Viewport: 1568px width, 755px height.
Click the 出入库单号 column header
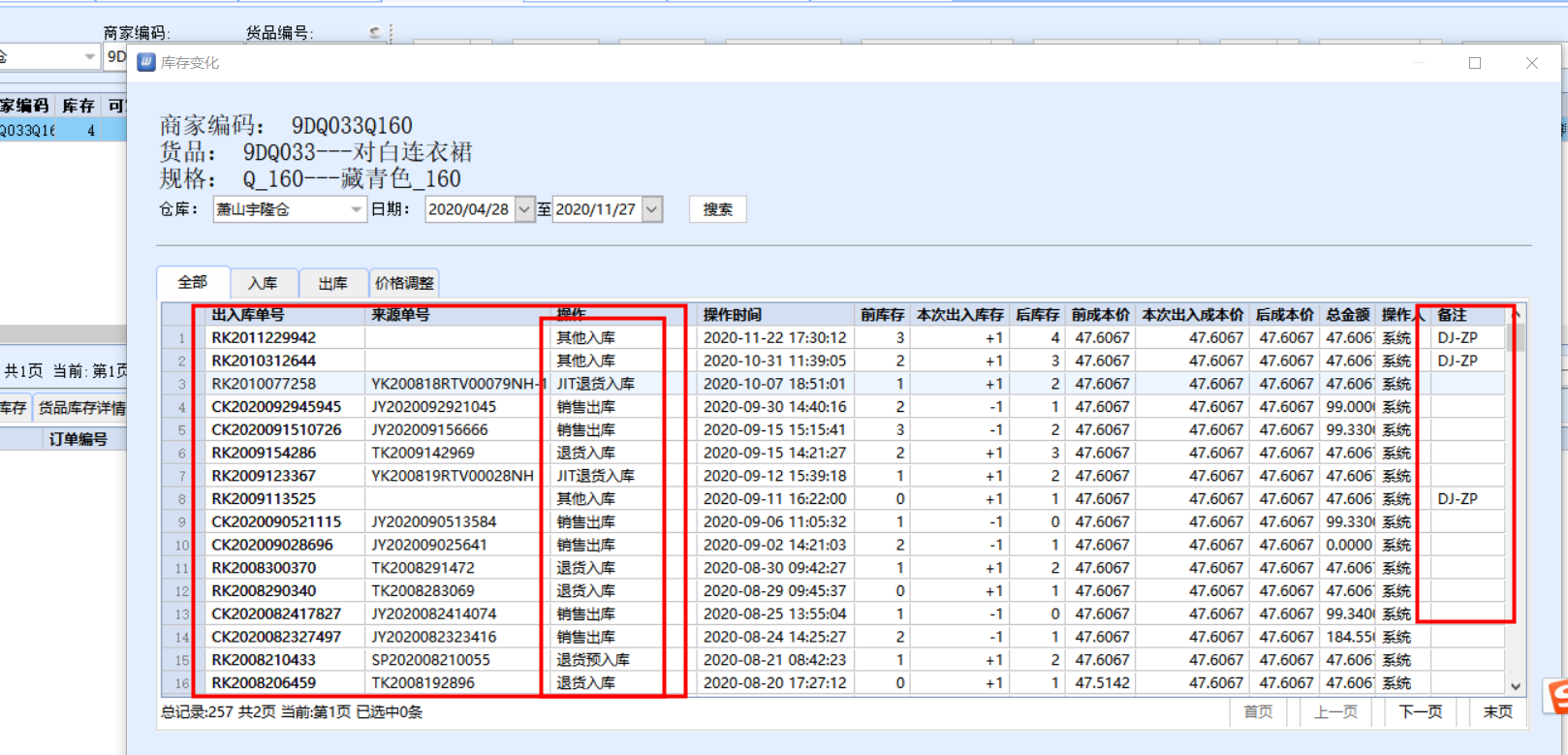[248, 315]
